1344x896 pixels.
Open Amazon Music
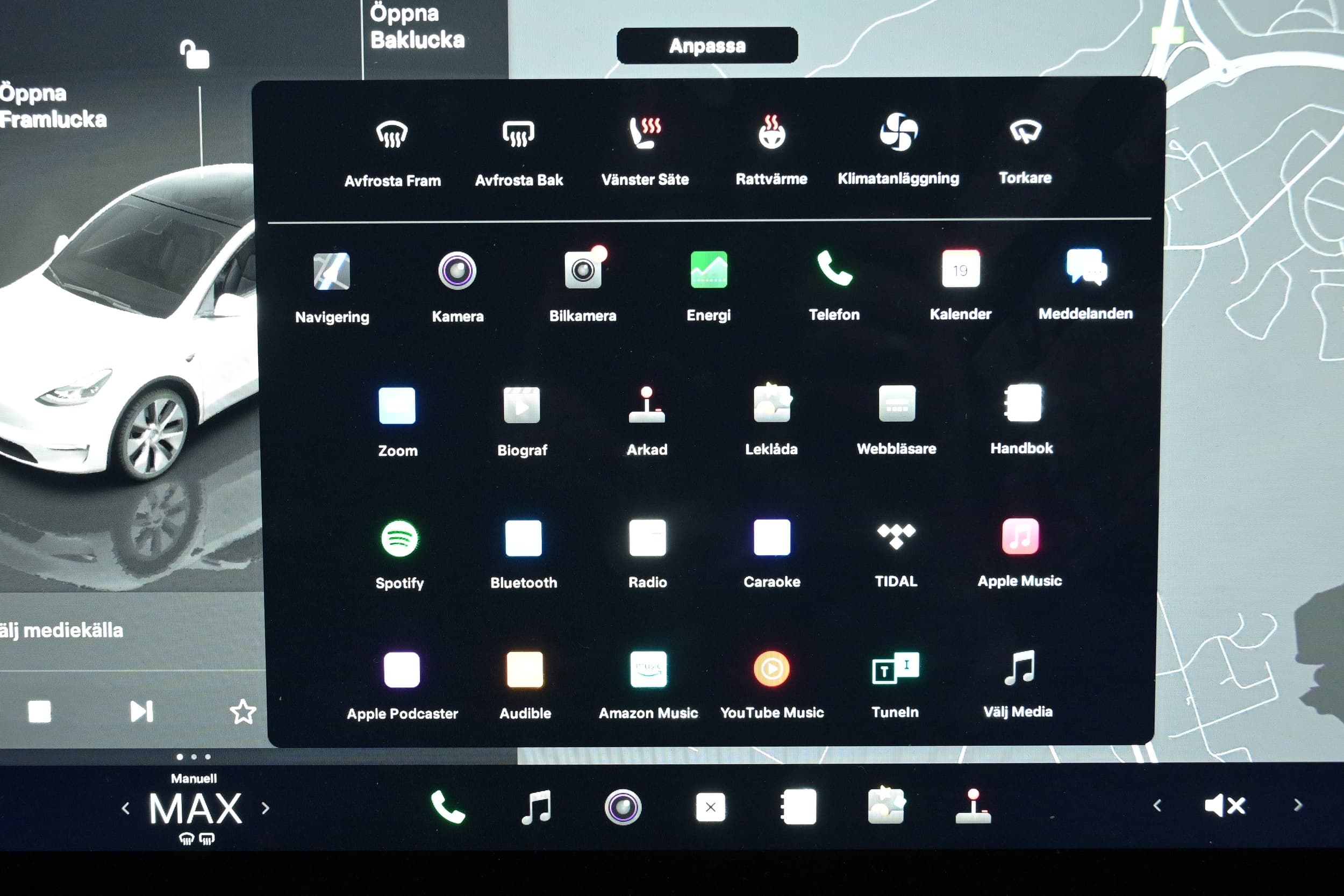(648, 685)
